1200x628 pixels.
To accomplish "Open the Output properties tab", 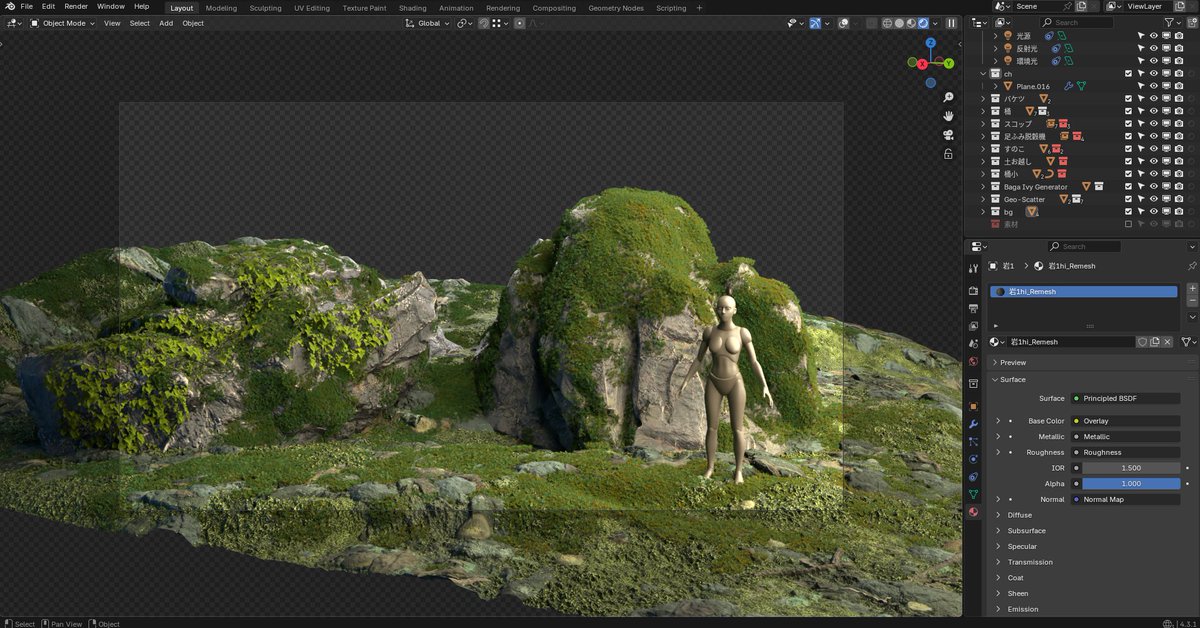I will tap(973, 309).
